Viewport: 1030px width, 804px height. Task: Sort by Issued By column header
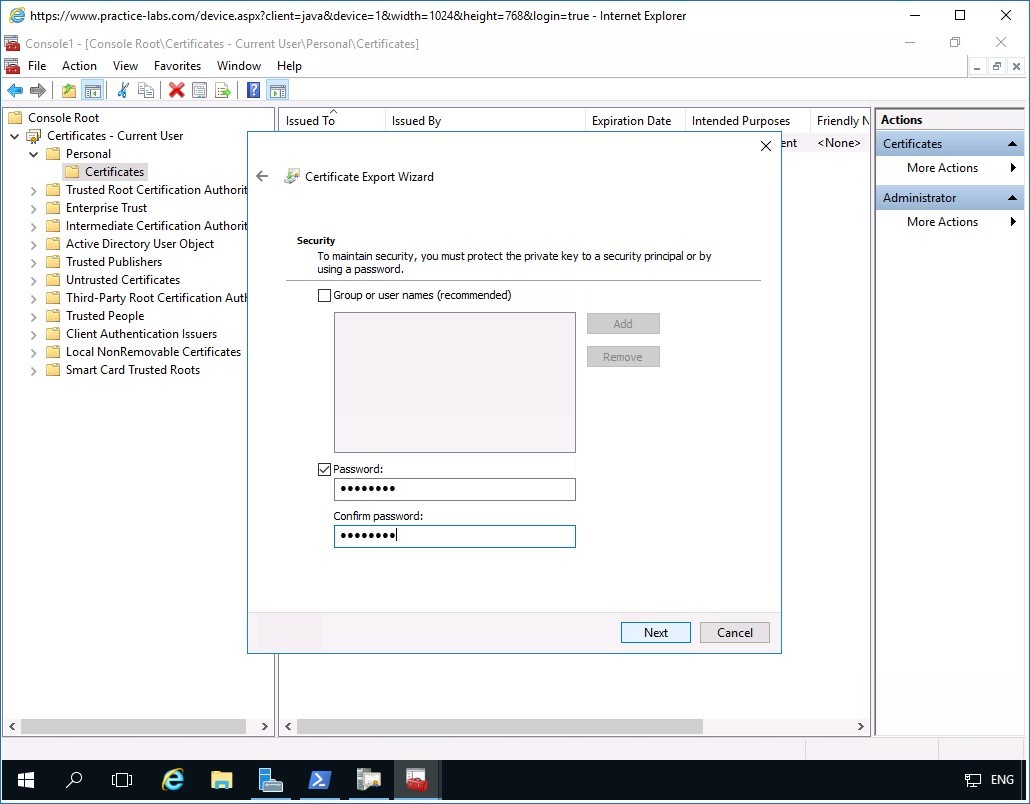[x=485, y=121]
